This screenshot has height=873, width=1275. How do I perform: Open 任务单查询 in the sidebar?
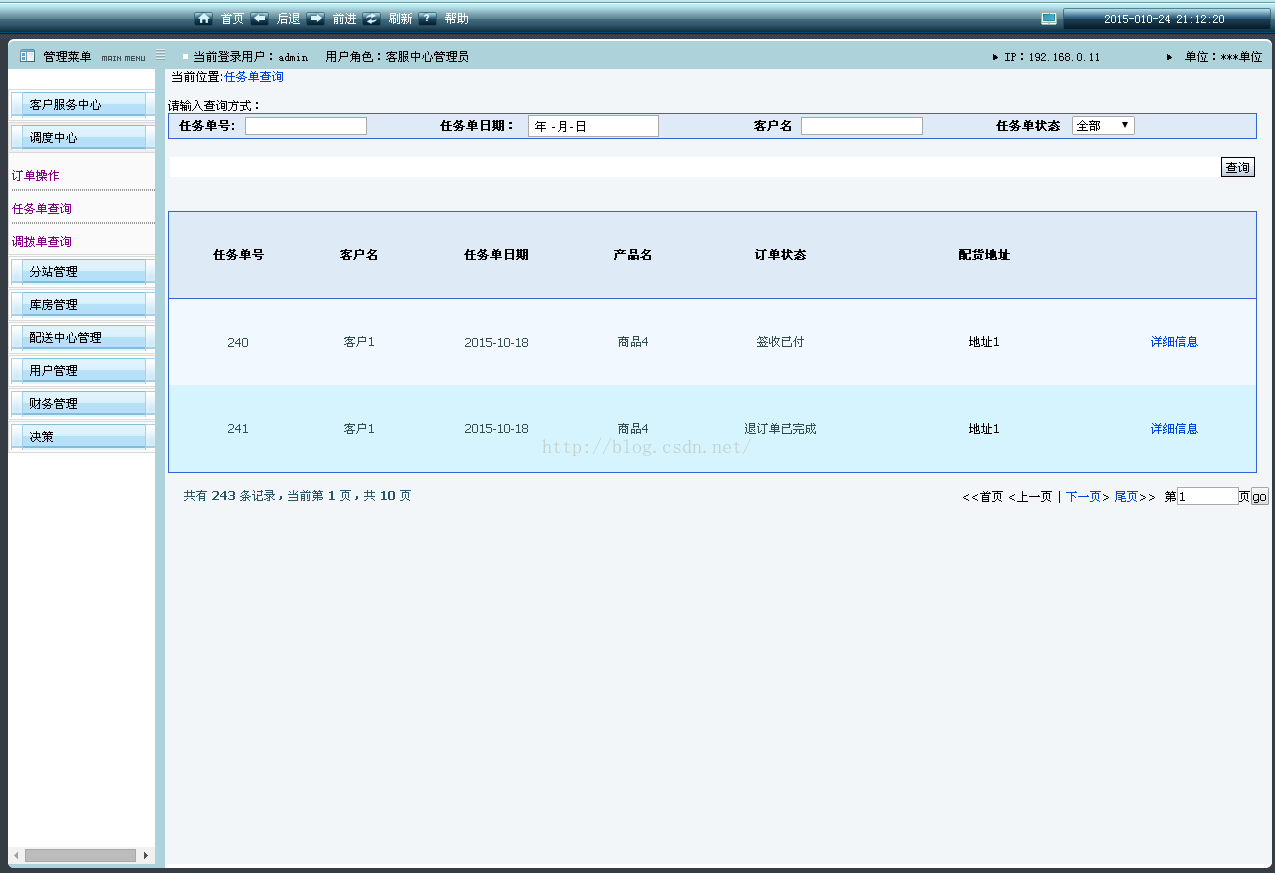coord(41,209)
